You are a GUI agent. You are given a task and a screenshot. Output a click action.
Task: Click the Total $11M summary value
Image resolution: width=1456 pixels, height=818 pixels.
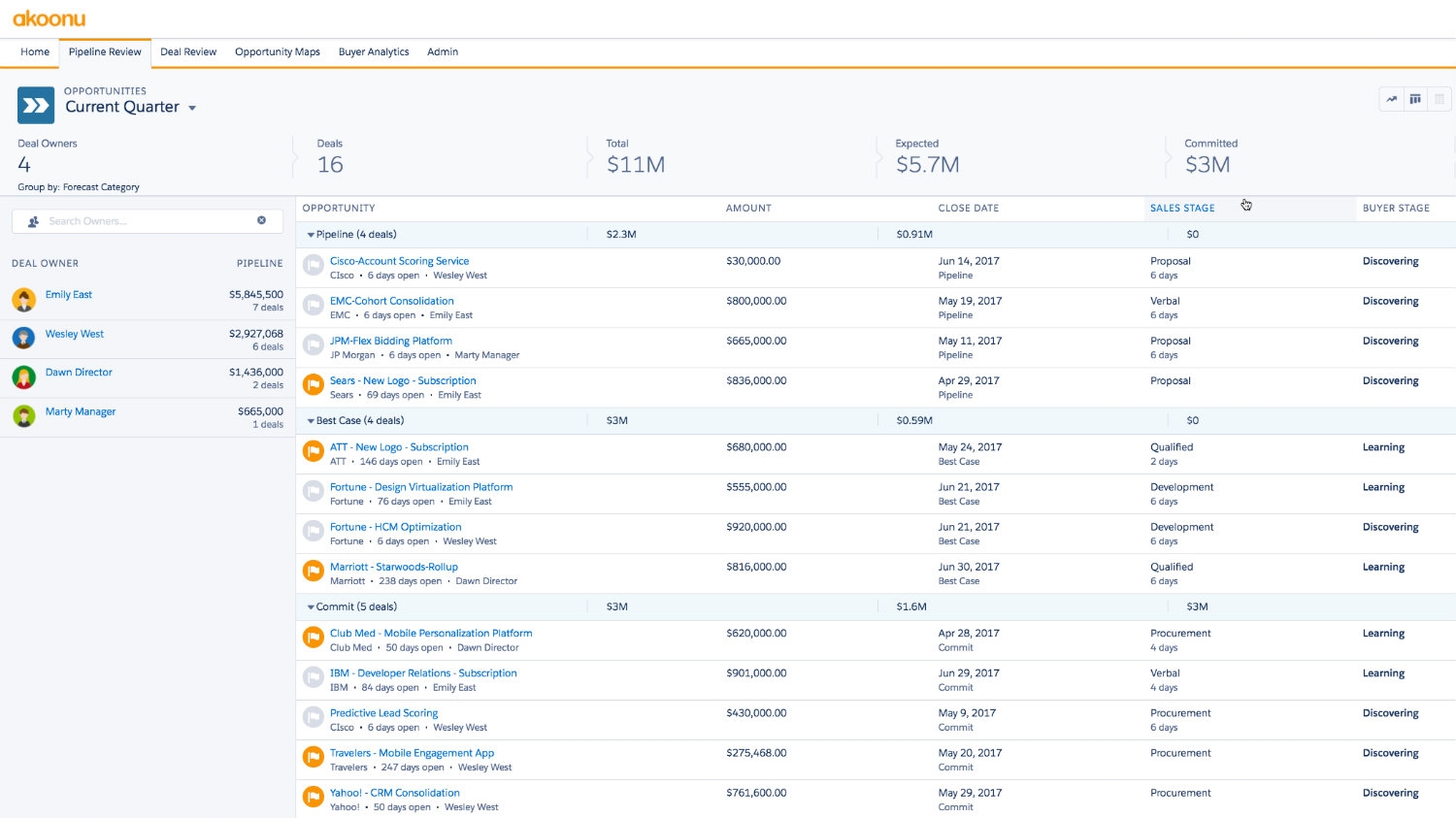click(x=636, y=165)
